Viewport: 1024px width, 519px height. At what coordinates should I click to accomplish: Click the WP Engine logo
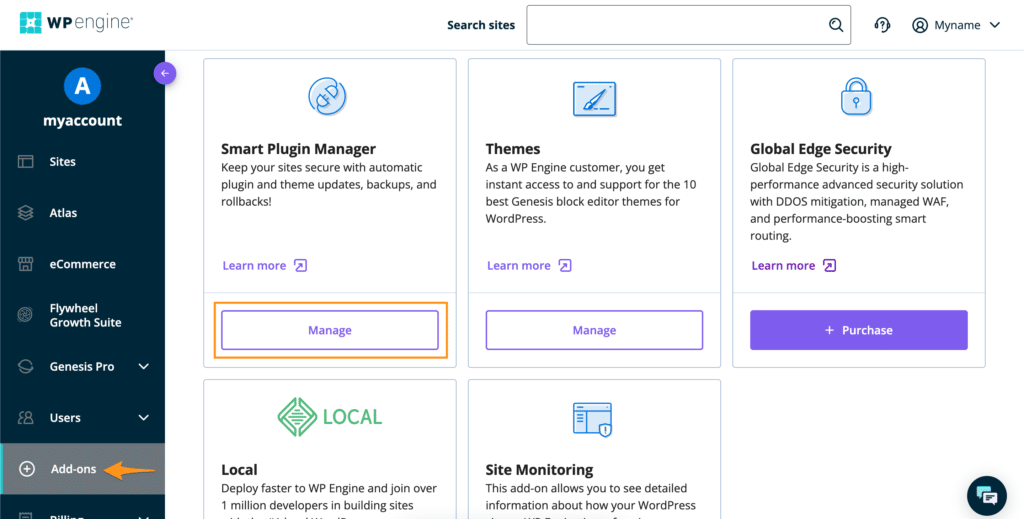tap(76, 23)
